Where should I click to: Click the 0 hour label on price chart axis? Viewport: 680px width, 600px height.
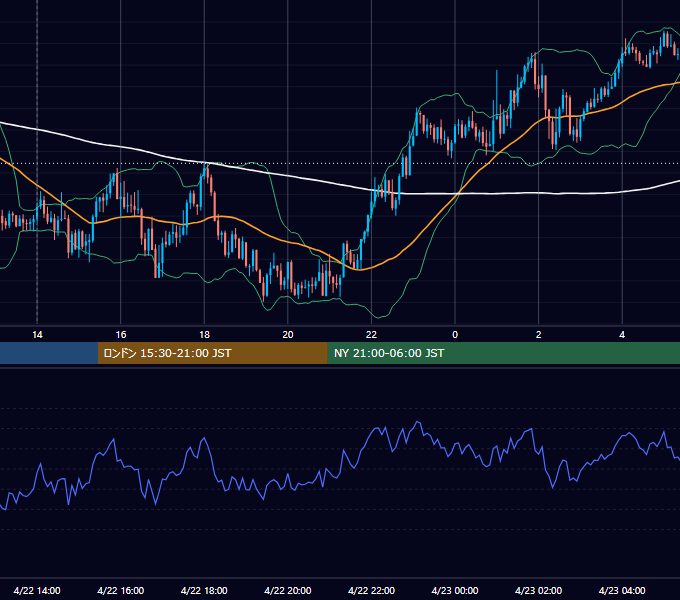[455, 335]
